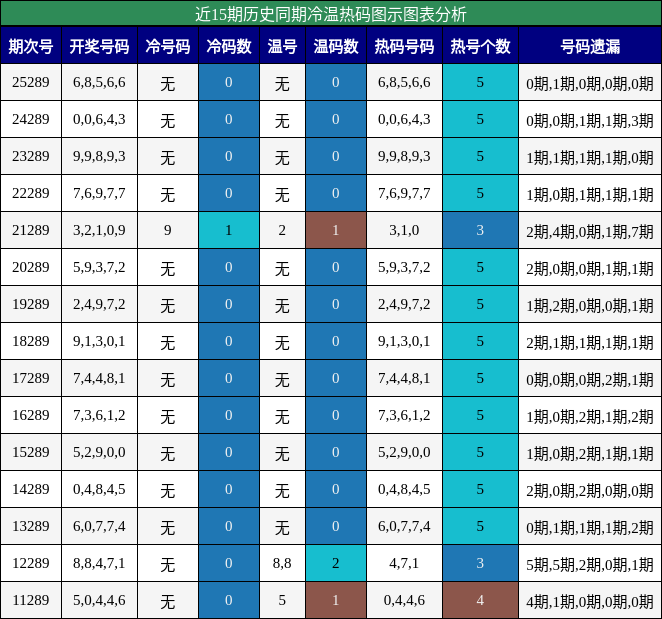This screenshot has height=619, width=662.
Task: Click warm number 5 in row 11289
Action: click(282, 600)
